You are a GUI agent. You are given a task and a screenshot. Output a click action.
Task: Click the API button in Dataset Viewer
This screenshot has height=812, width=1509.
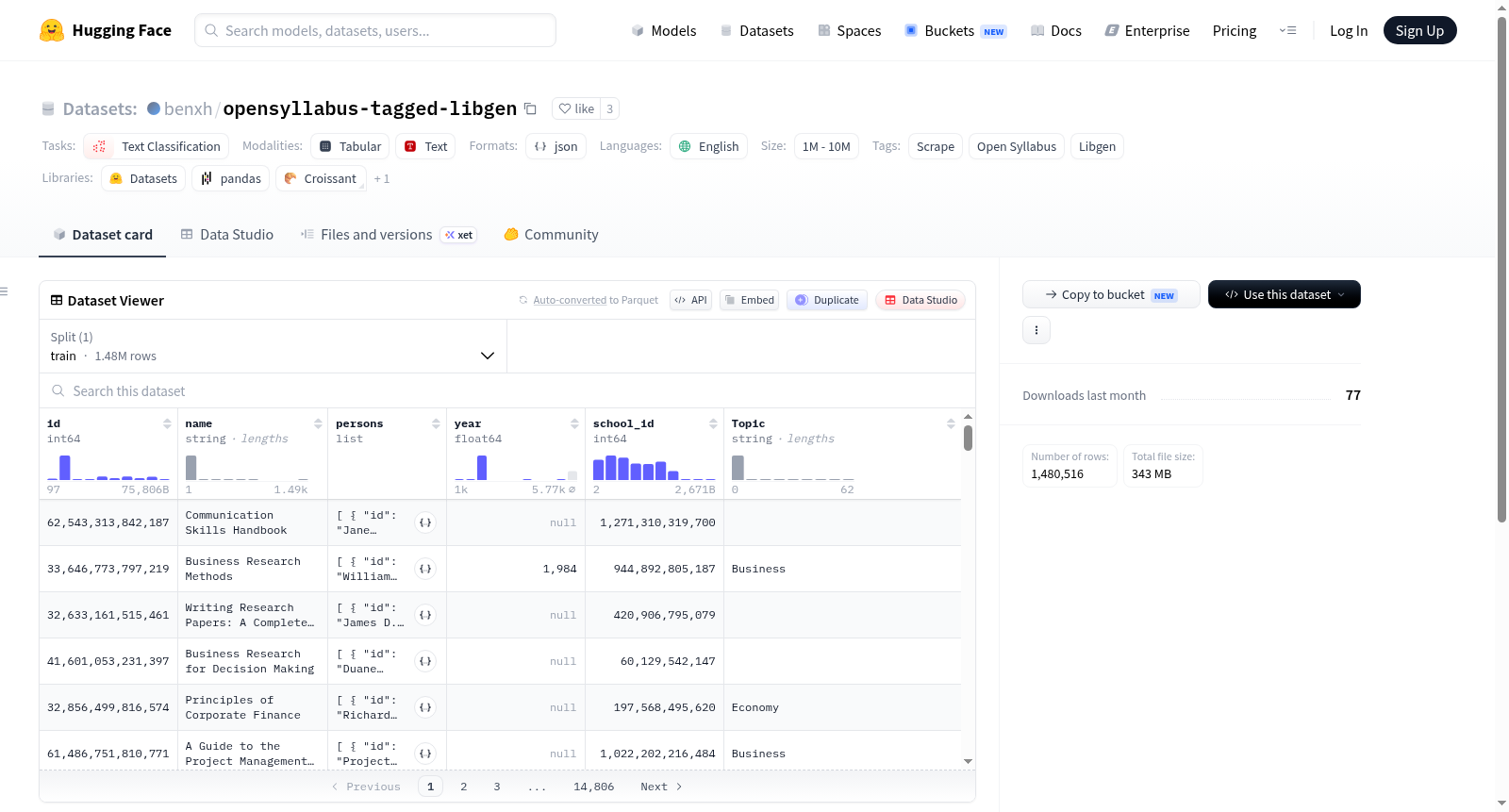pos(690,300)
